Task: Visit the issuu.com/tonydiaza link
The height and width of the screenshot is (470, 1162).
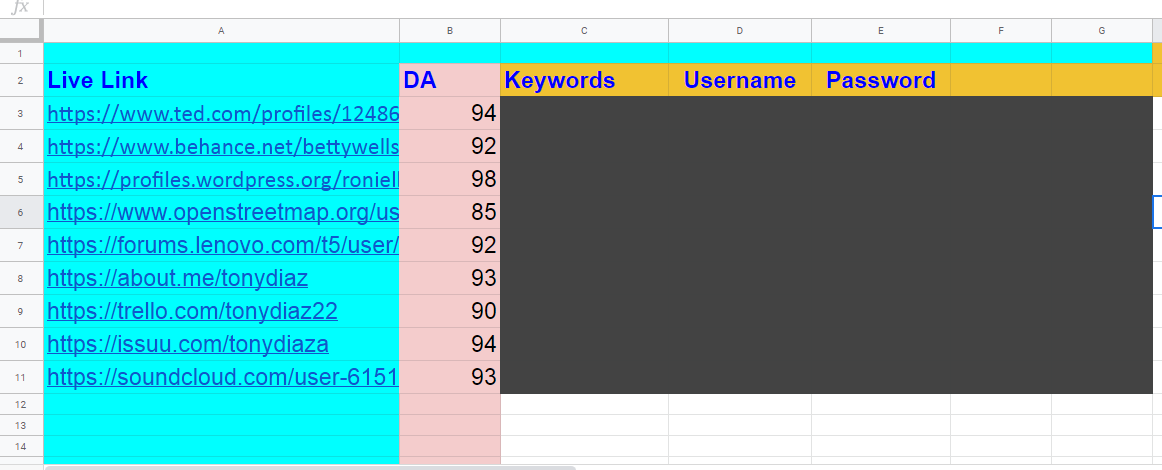Action: coord(188,345)
